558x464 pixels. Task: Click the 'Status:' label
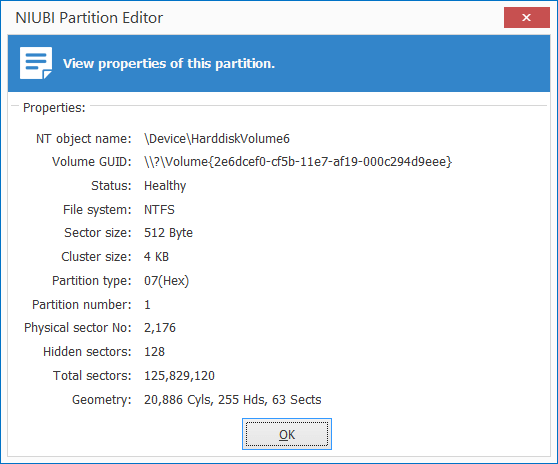[111, 186]
